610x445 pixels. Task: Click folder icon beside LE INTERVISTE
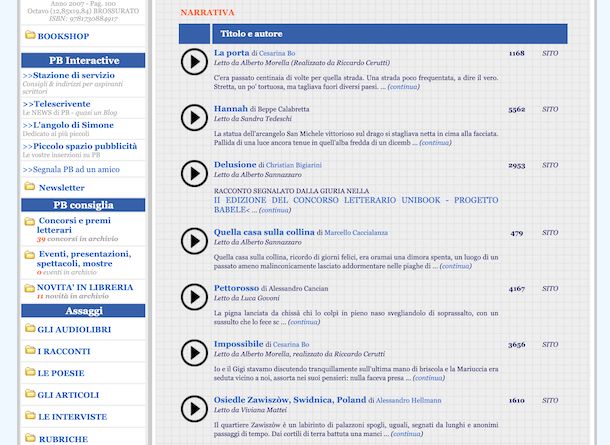pos(30,415)
